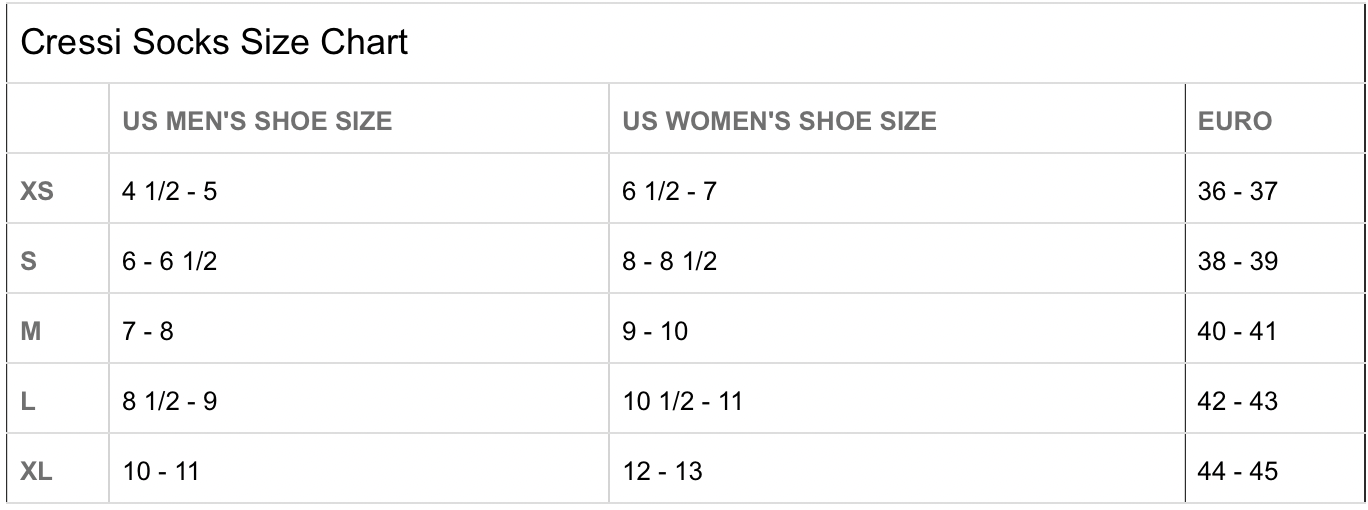The width and height of the screenshot is (1368, 510).
Task: Click Euro size cell 44 - 45
Action: pyautogui.click(x=1237, y=470)
